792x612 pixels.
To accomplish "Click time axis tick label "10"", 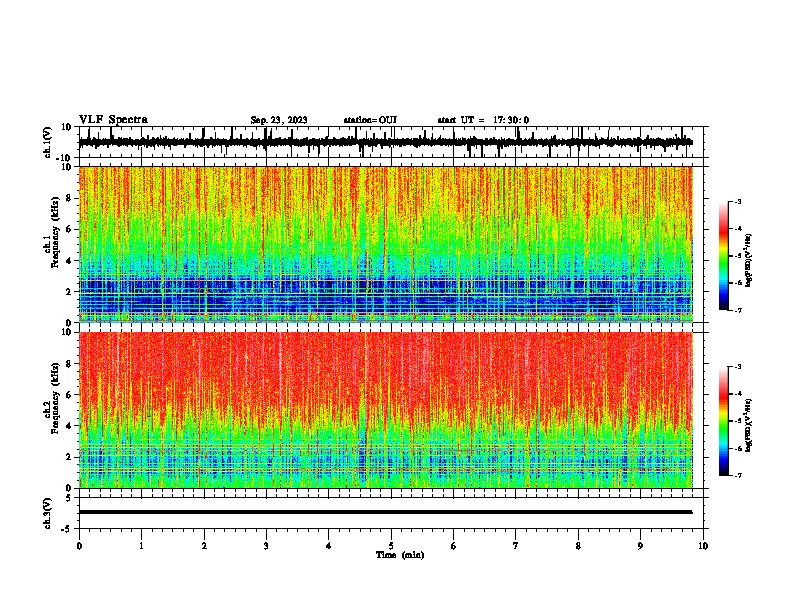I will tap(703, 546).
